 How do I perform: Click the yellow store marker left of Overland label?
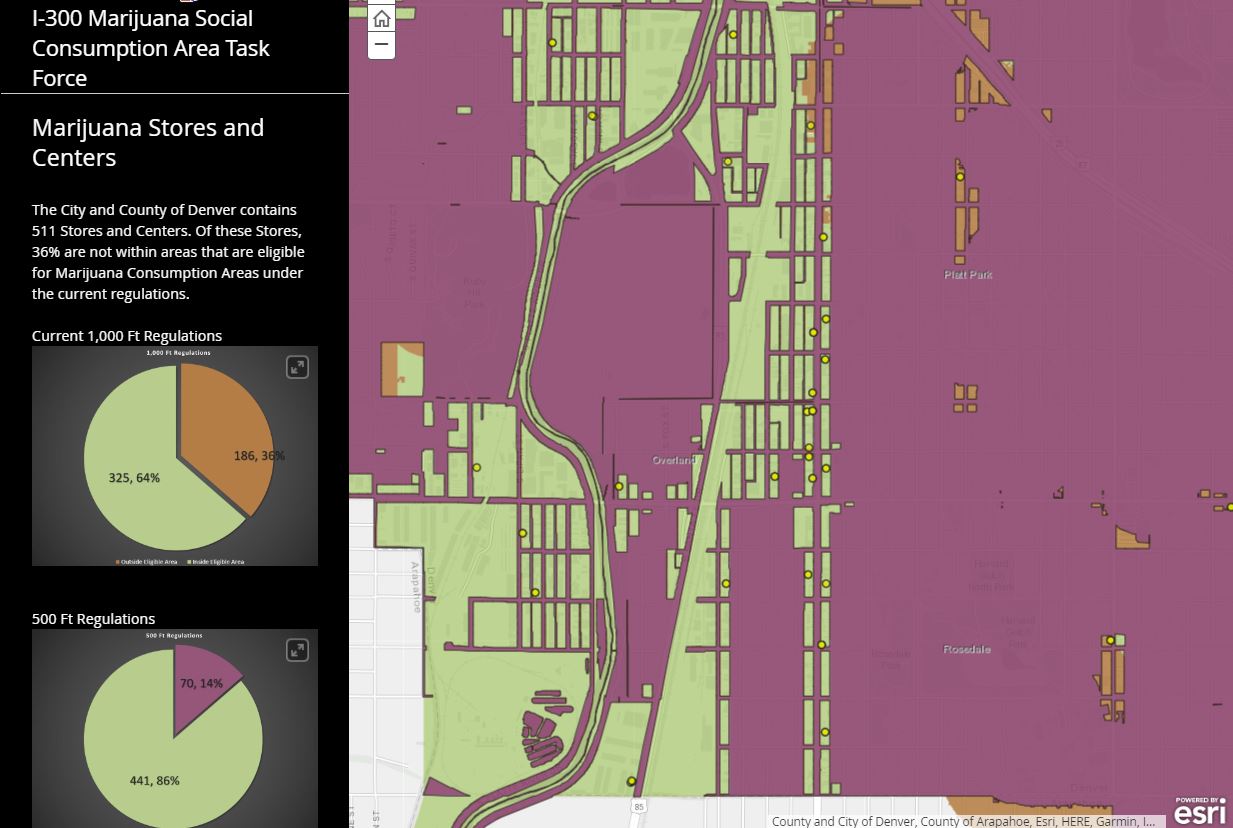(619, 487)
